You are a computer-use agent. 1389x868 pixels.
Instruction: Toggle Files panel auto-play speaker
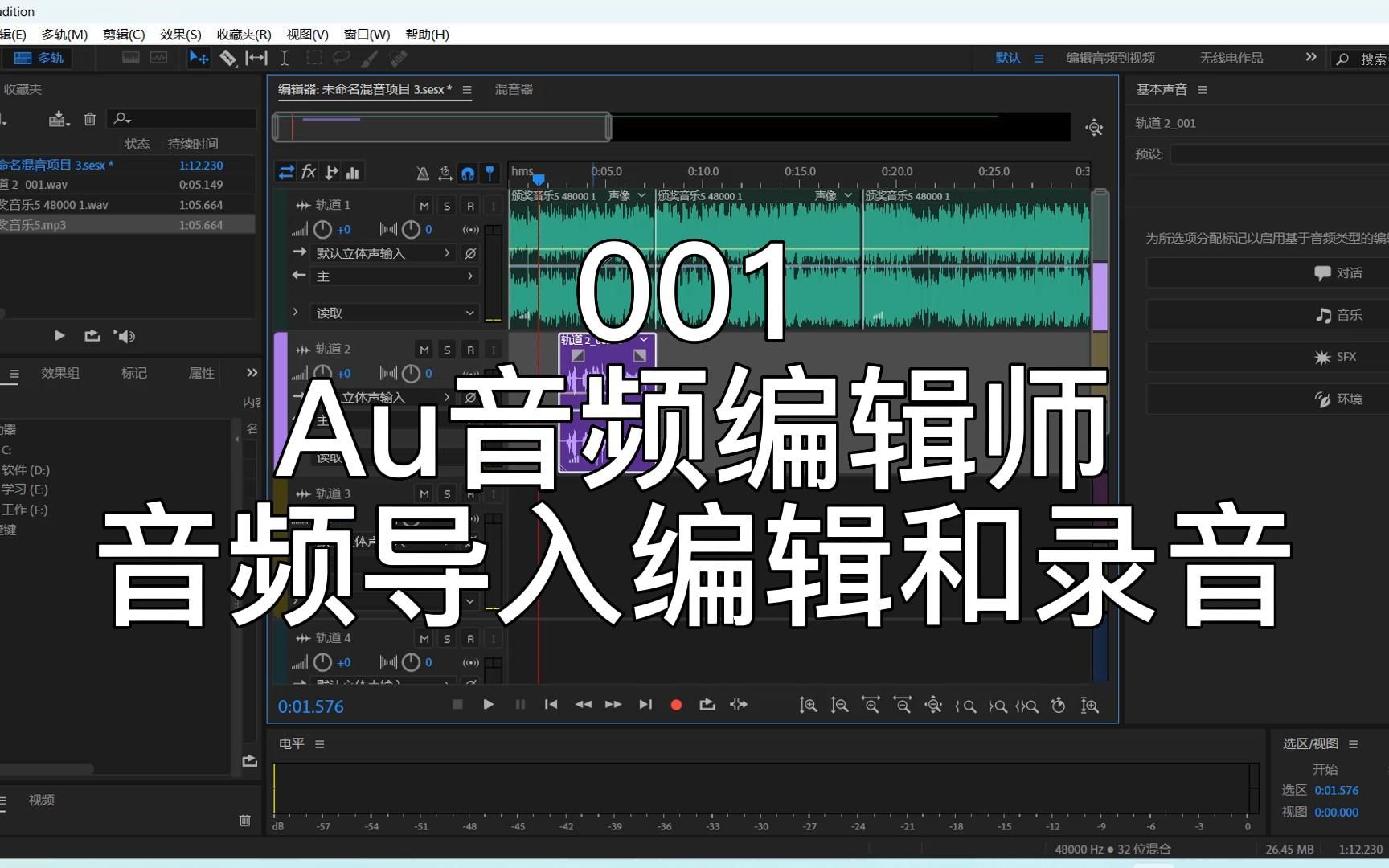(x=125, y=336)
